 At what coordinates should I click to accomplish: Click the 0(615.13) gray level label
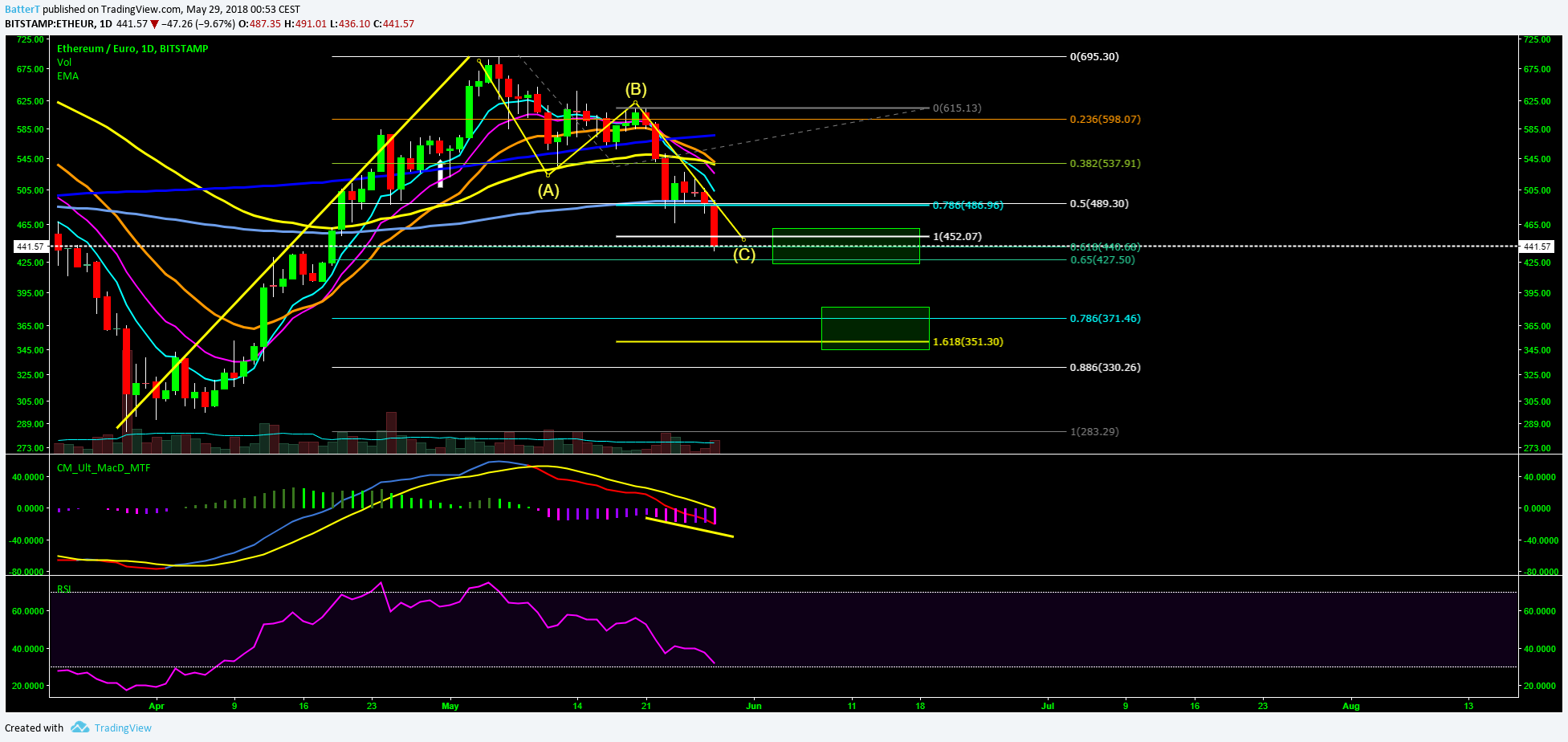coord(957,108)
